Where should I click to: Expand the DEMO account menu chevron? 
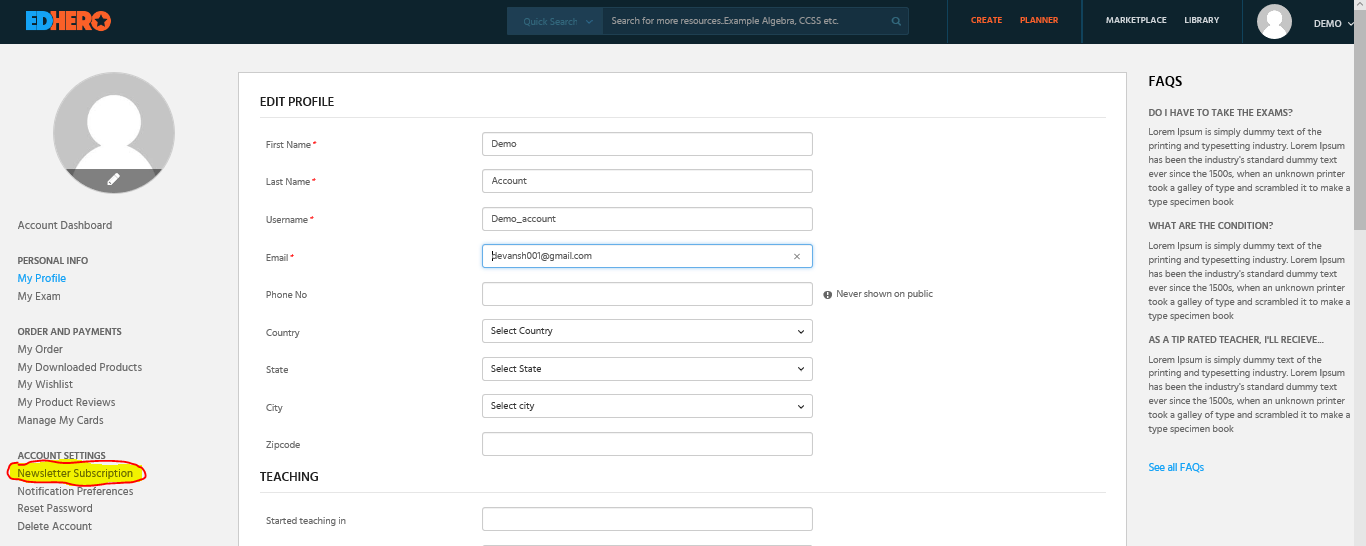click(1350, 24)
